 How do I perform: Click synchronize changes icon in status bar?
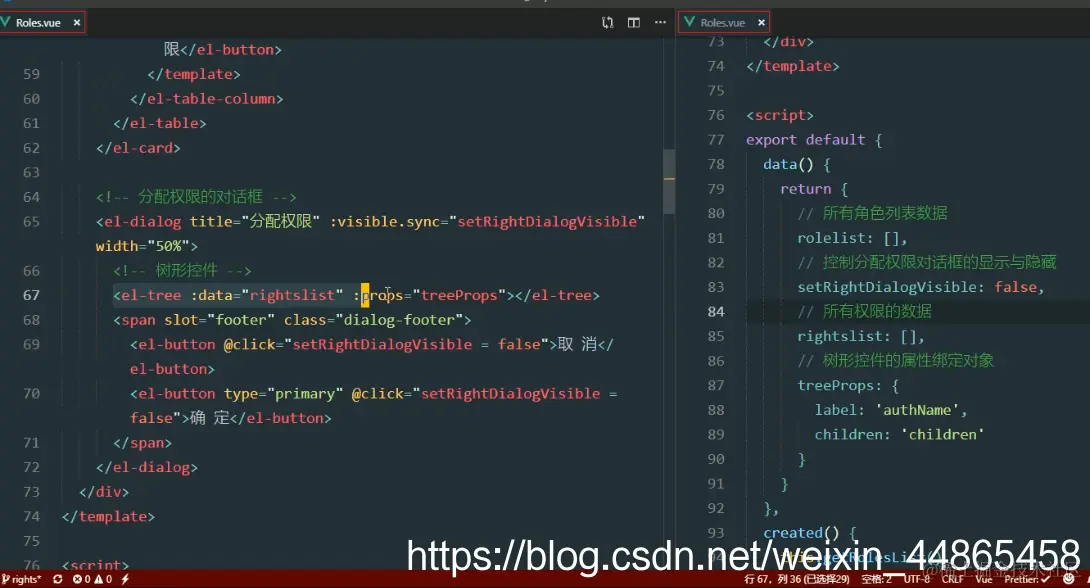(x=58, y=579)
